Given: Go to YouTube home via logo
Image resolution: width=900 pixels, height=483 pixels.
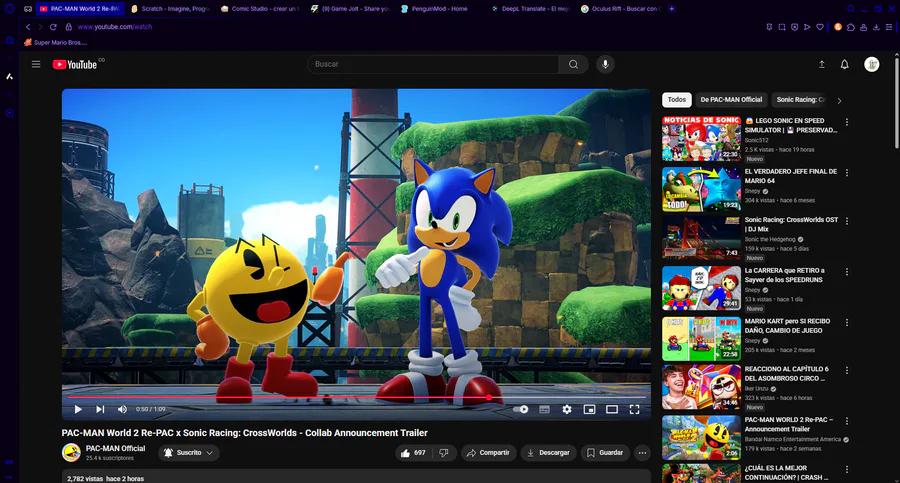Looking at the screenshot, I should (x=75, y=64).
